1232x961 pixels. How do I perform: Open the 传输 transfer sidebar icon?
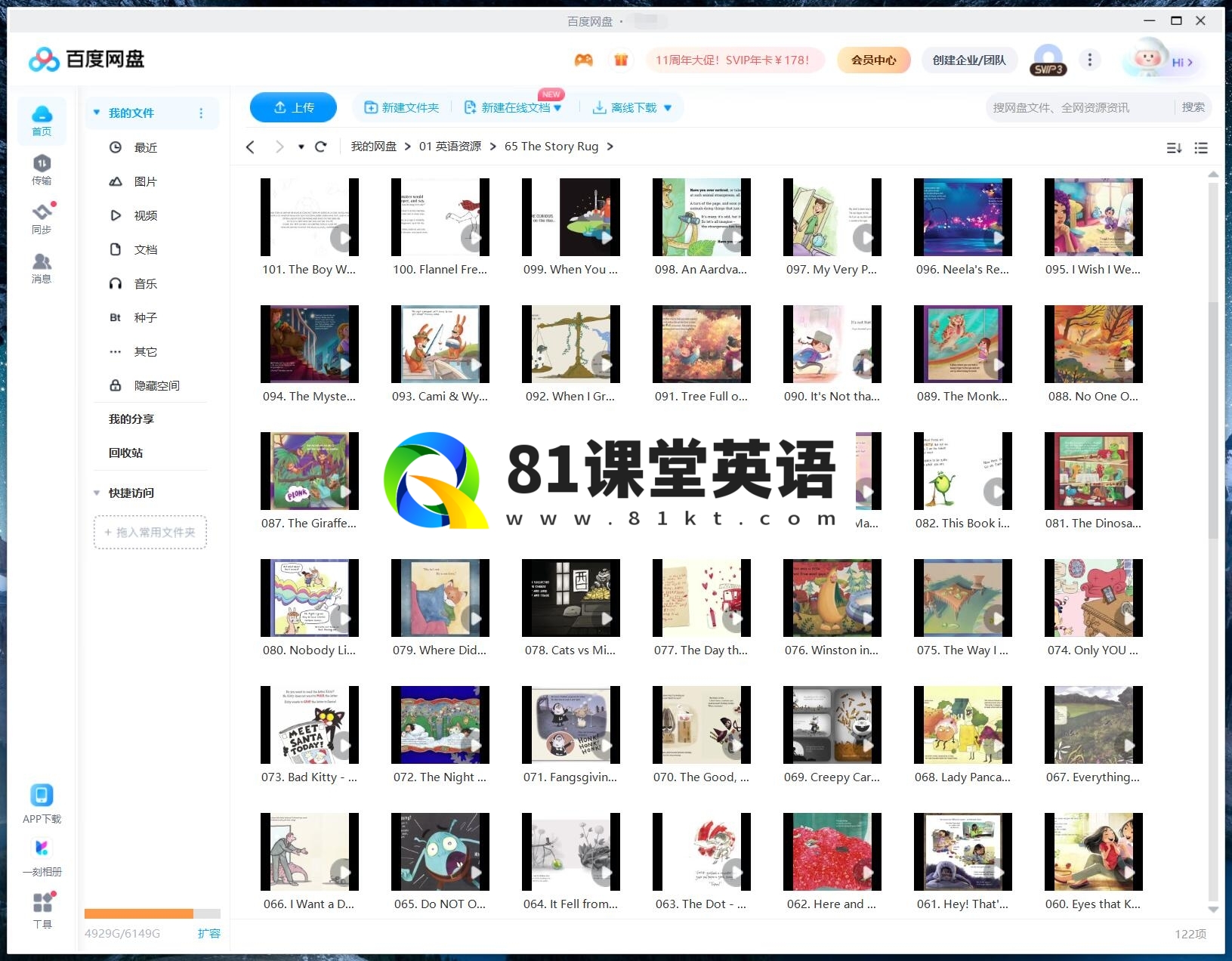pos(42,169)
